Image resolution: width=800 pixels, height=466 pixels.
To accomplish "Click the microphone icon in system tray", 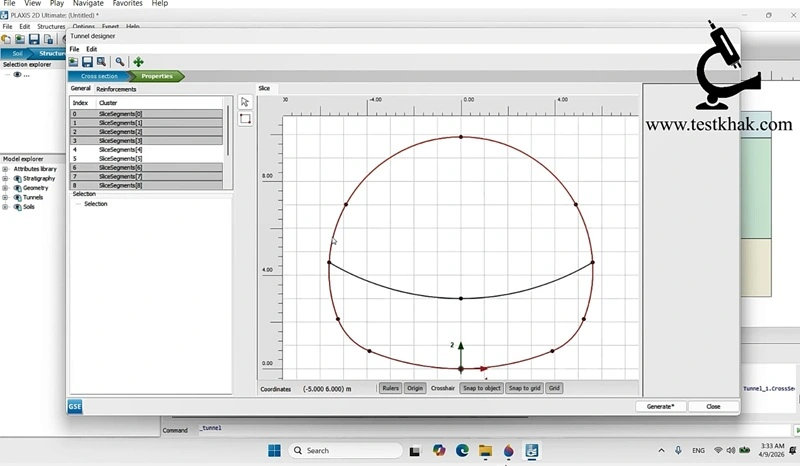I will coord(678,450).
